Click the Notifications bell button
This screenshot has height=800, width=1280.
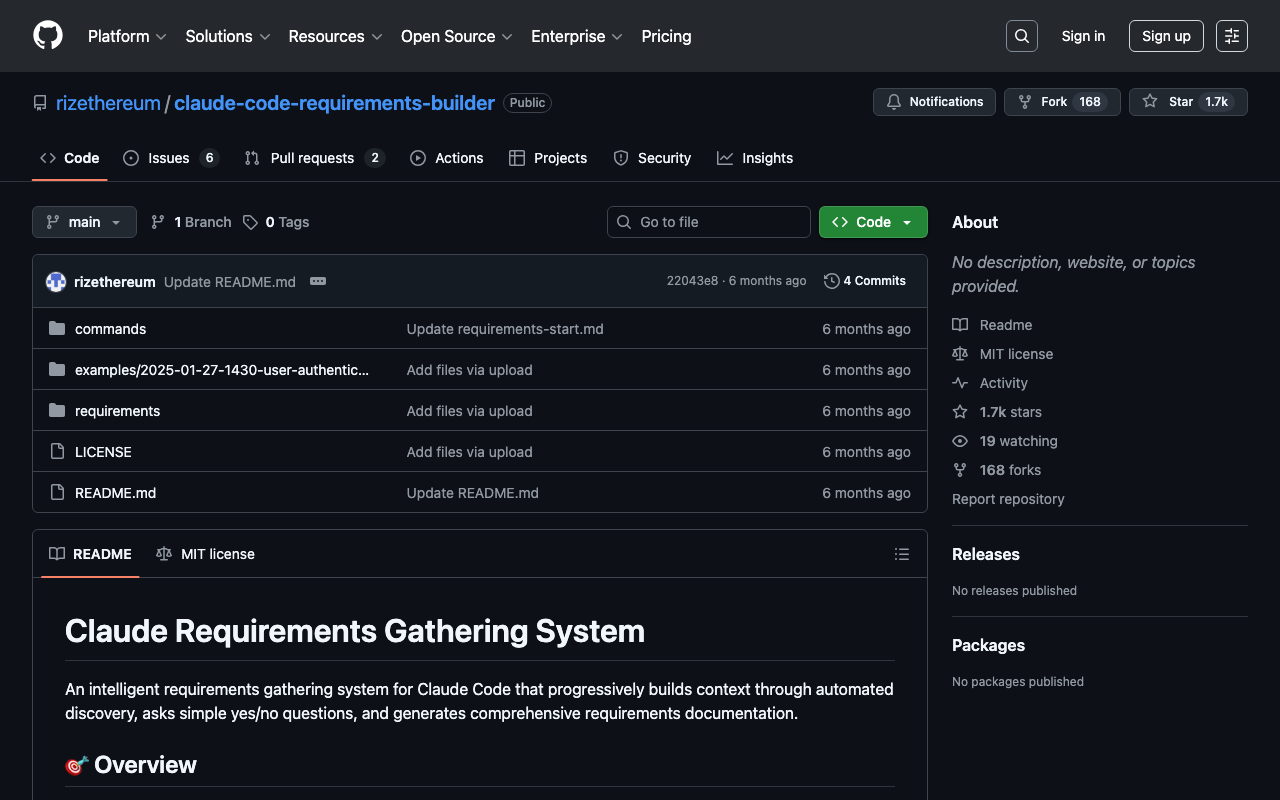pyautogui.click(x=934, y=102)
